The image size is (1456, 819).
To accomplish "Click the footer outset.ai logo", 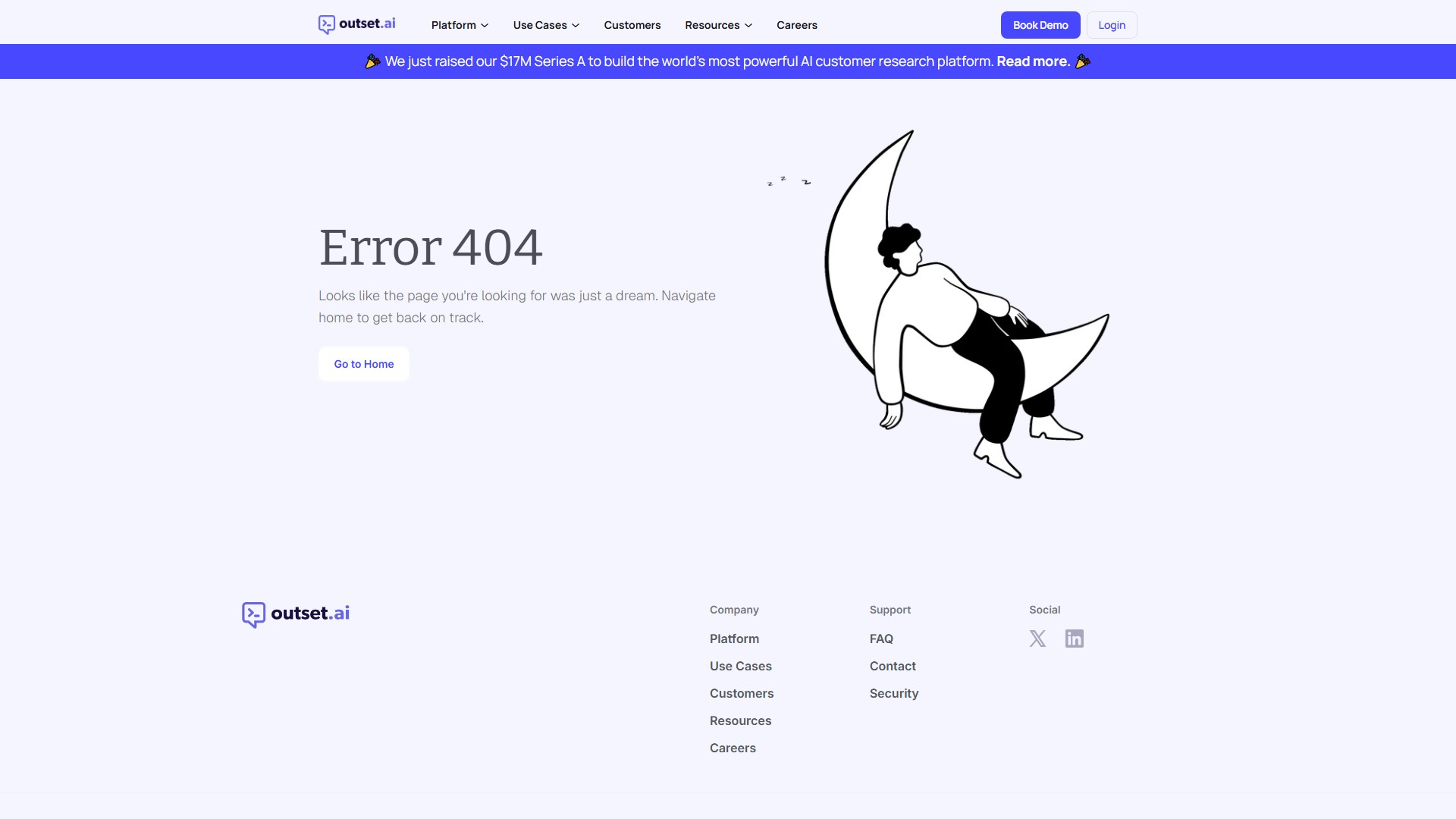I will point(296,613).
